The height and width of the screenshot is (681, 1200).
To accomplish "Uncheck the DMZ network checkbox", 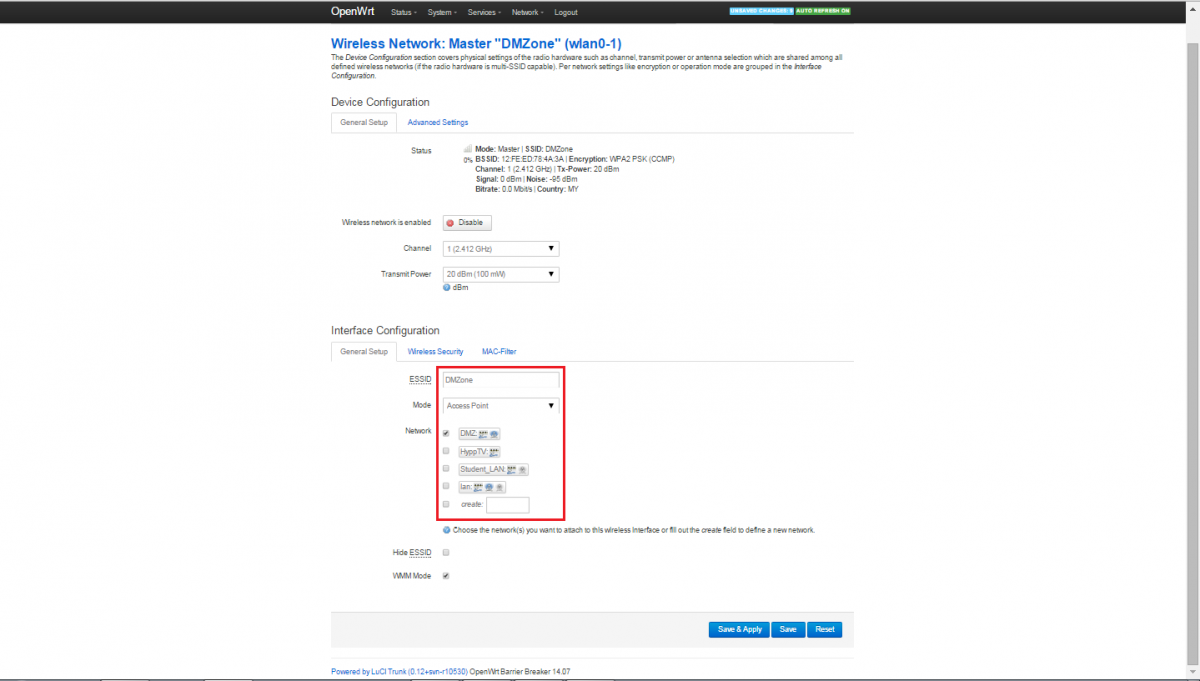I will (x=446, y=433).
